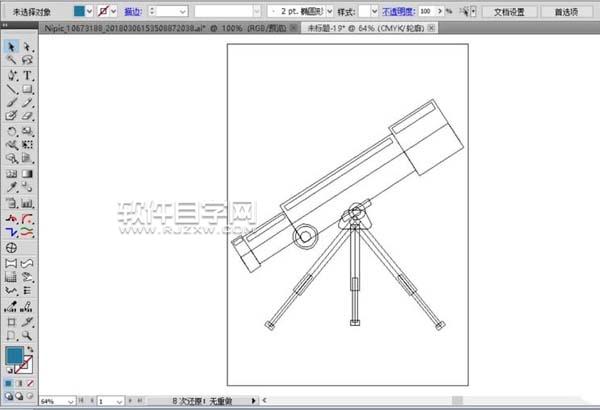
Task: Select the Perspective Grid tool
Action: (x=27, y=158)
